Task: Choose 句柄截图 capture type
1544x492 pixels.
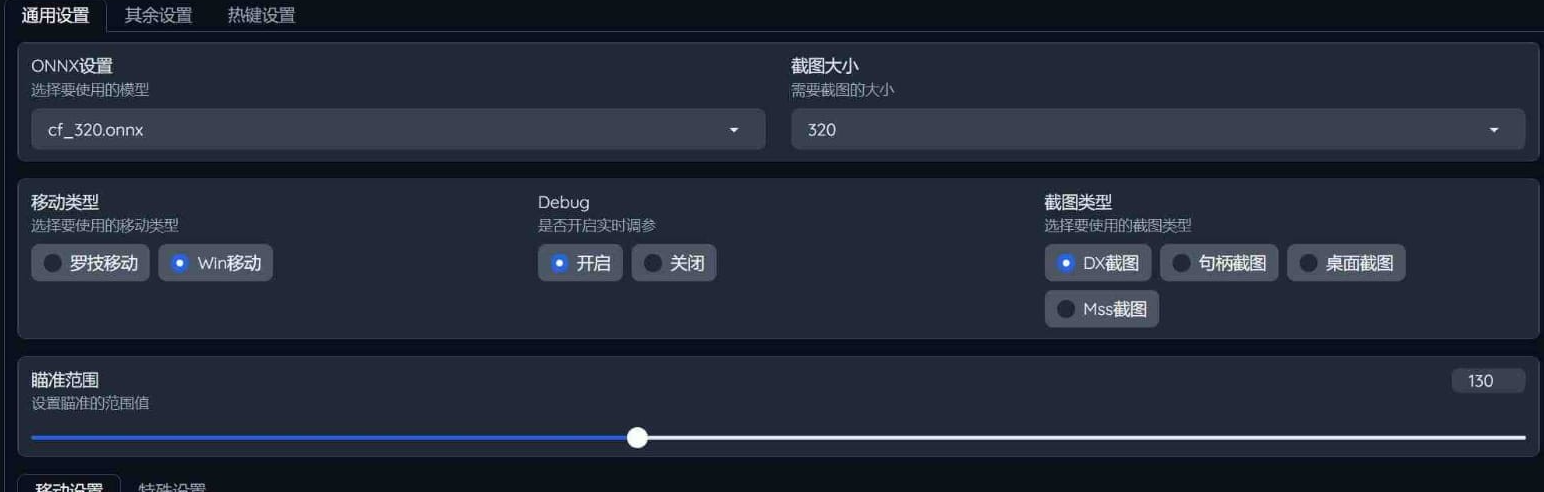Action: [1219, 263]
